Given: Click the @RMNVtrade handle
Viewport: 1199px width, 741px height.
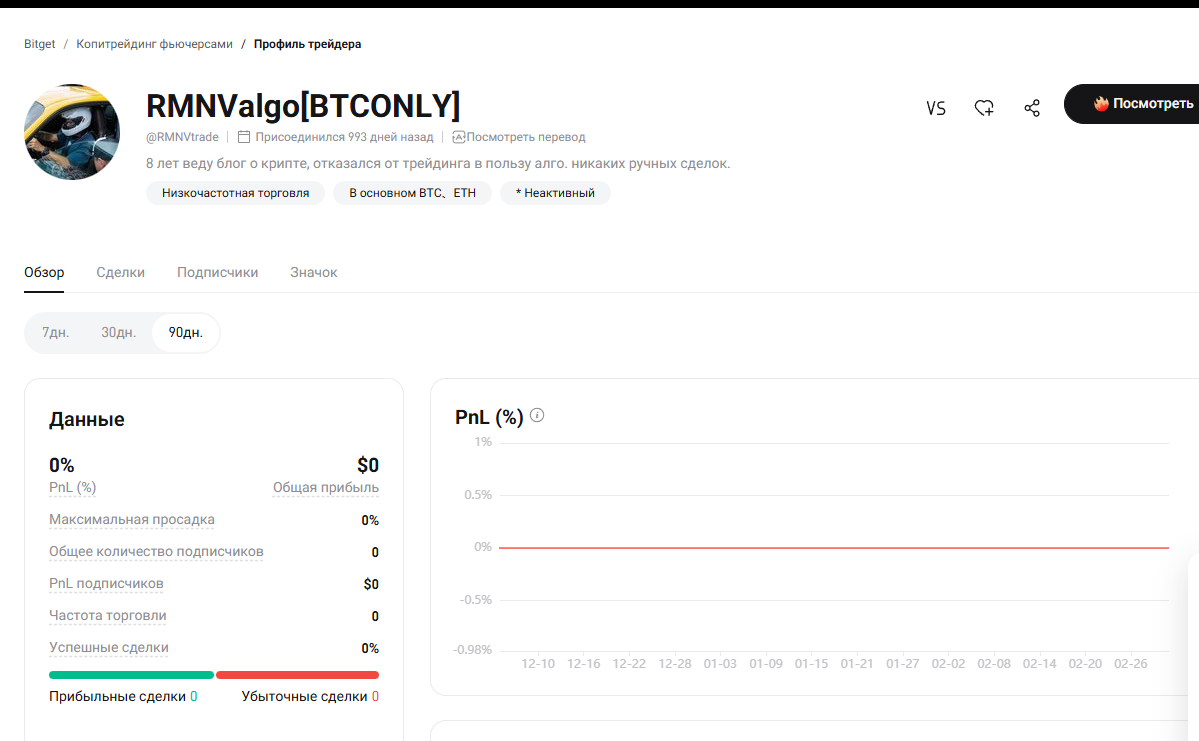Looking at the screenshot, I should pos(182,137).
